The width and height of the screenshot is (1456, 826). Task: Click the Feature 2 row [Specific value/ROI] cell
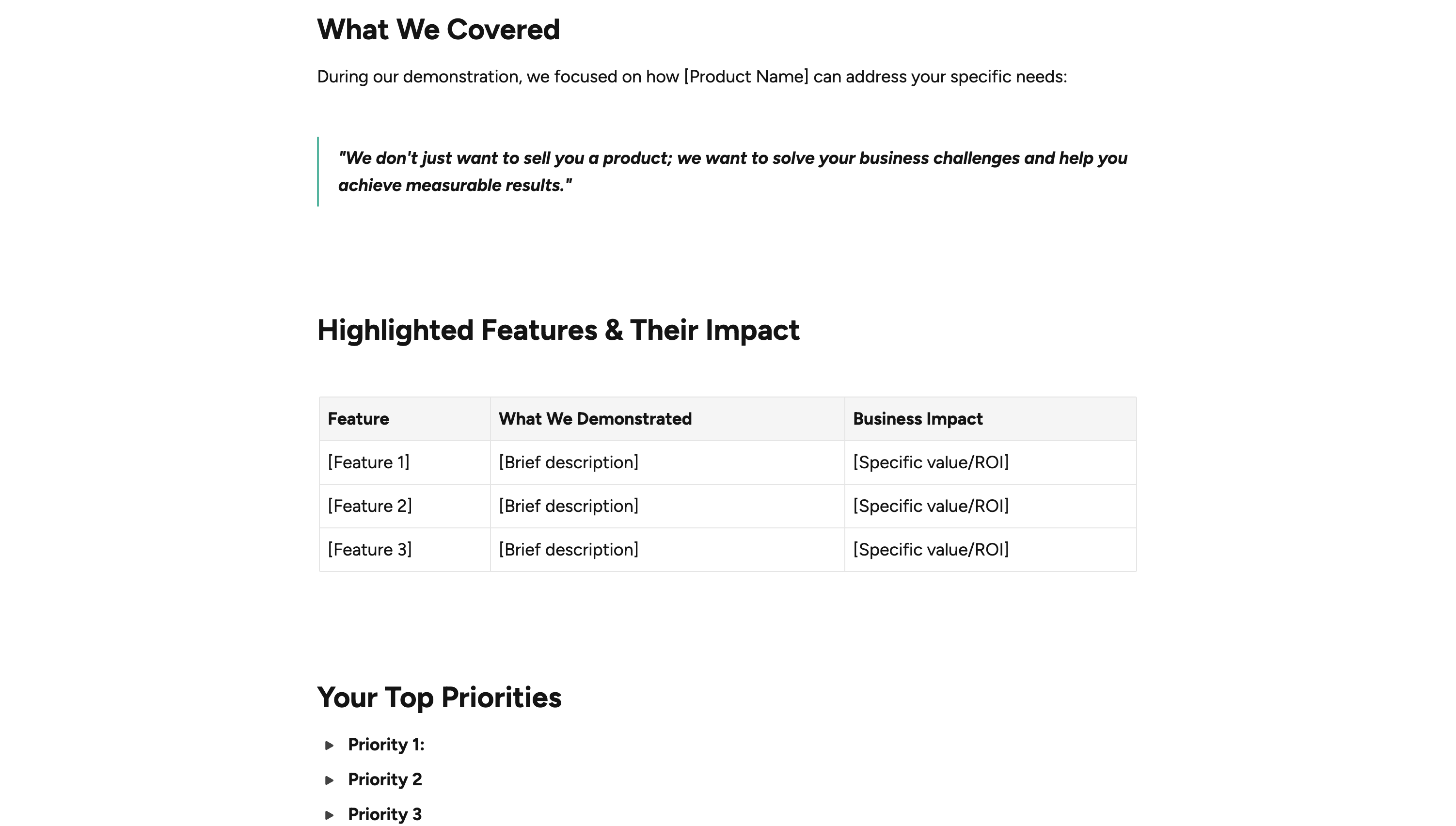[x=990, y=507]
